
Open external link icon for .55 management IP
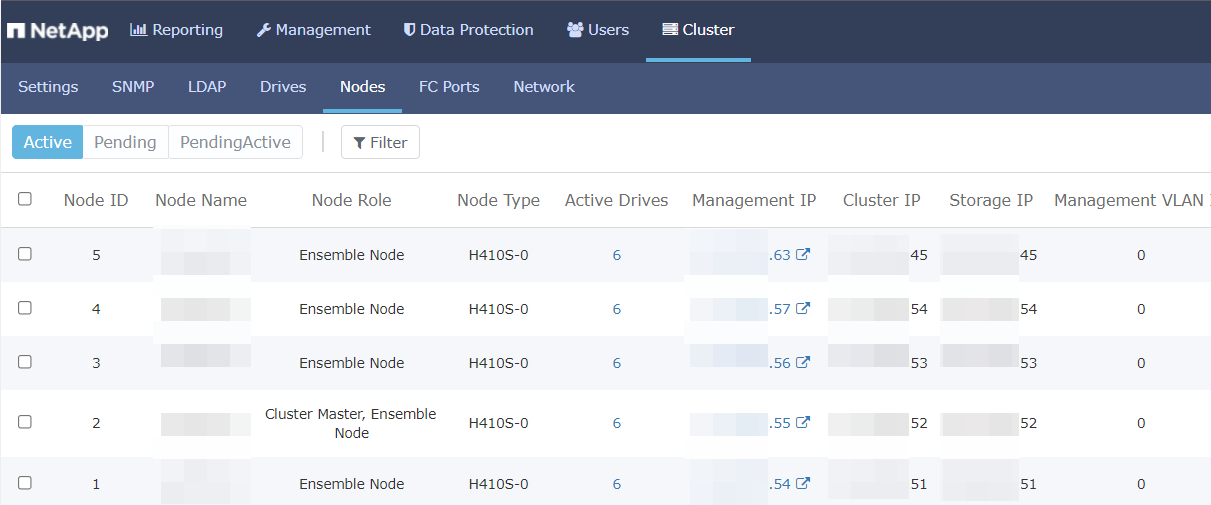(x=803, y=423)
